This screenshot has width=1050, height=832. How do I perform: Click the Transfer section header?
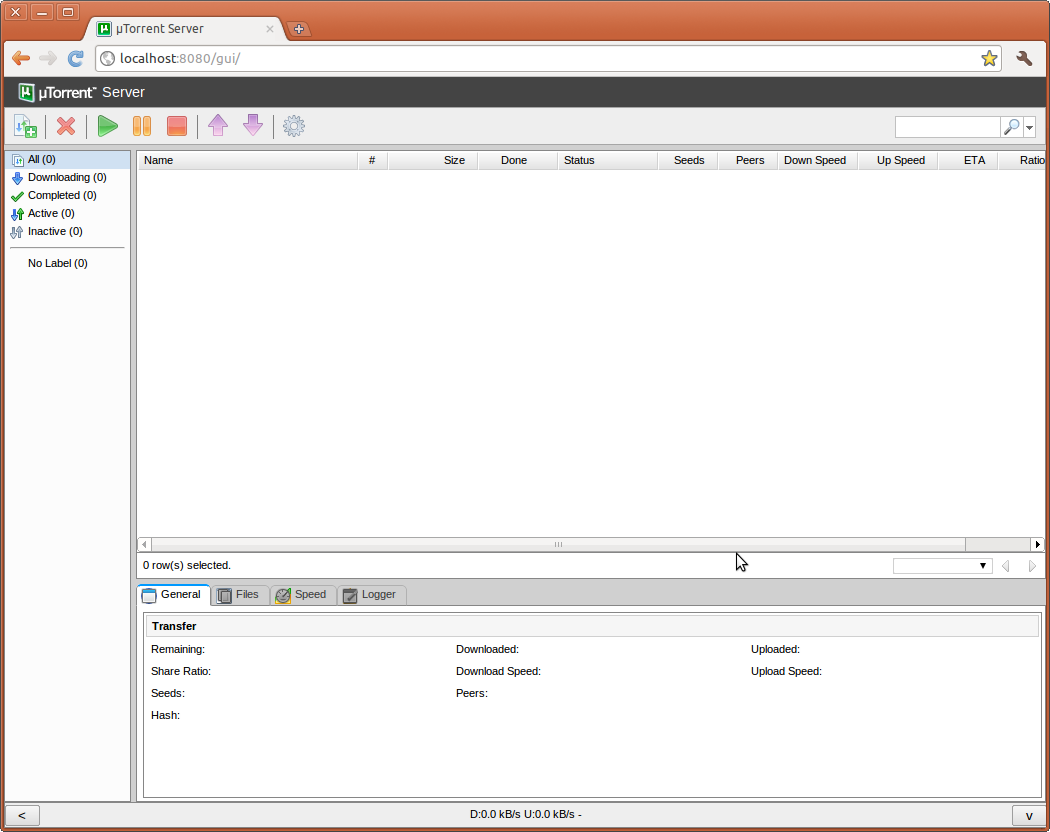pyautogui.click(x=592, y=626)
